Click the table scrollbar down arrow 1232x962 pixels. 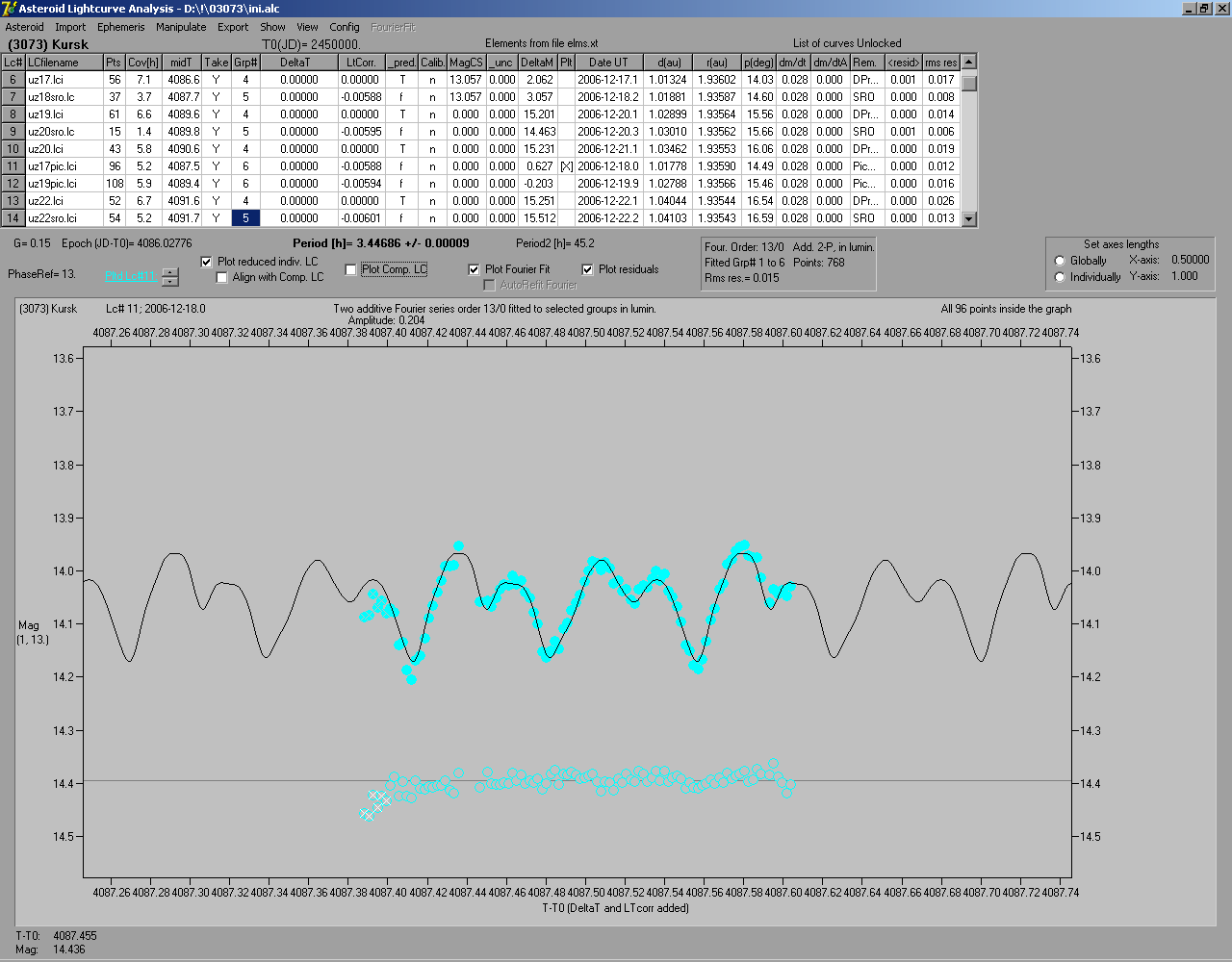pos(969,218)
